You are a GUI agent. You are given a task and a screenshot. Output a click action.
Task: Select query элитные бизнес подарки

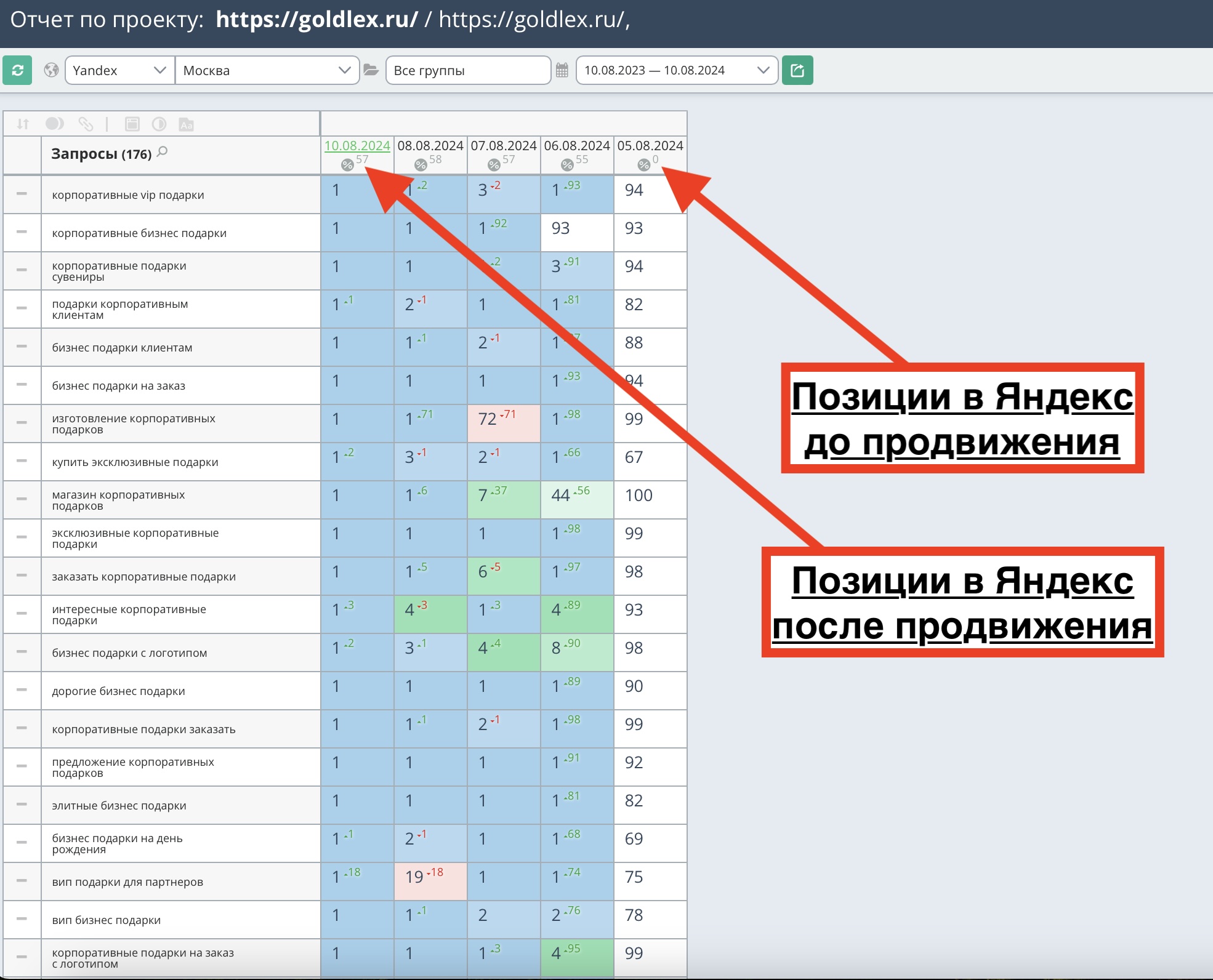pyautogui.click(x=119, y=805)
